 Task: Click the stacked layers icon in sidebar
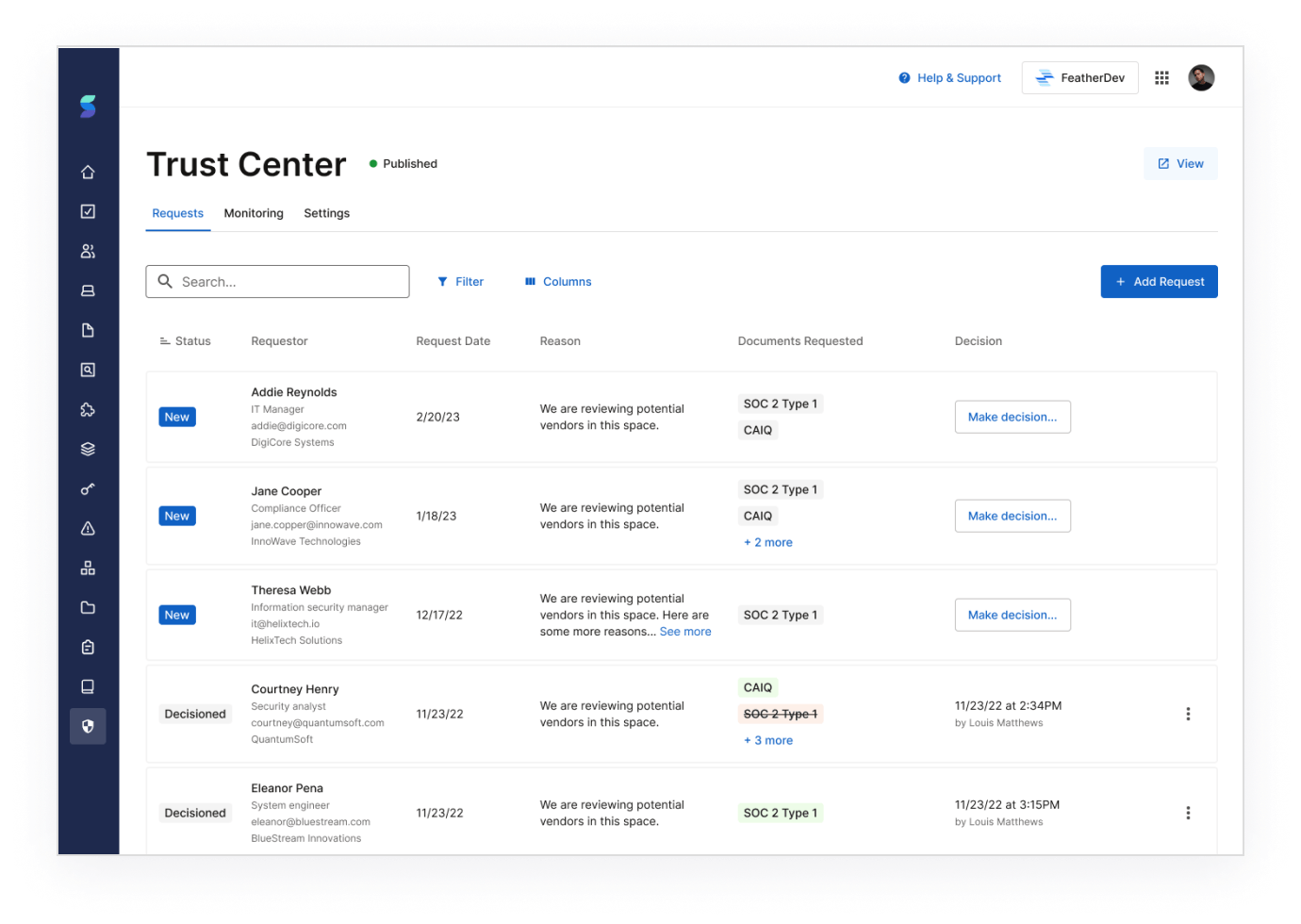(x=88, y=450)
